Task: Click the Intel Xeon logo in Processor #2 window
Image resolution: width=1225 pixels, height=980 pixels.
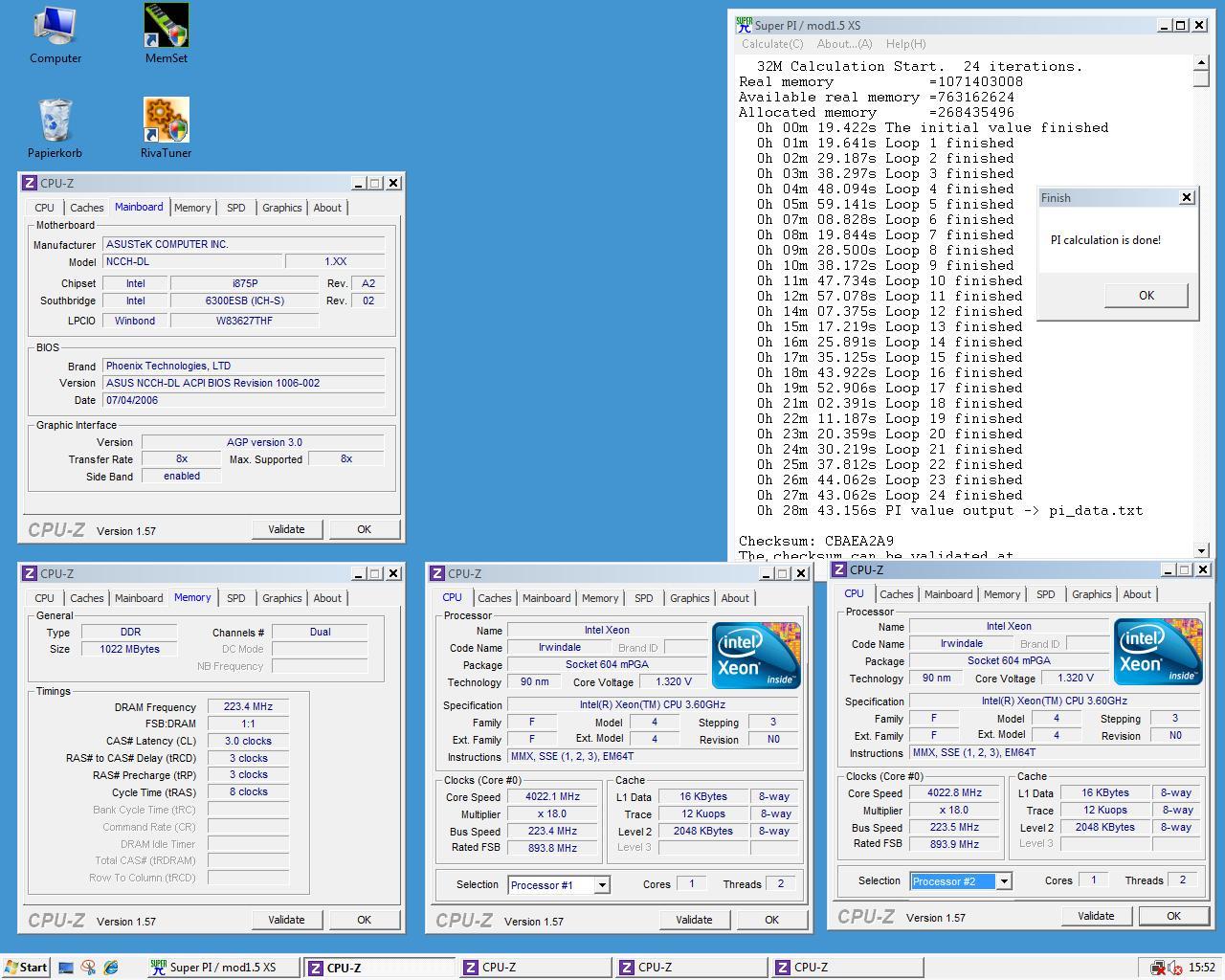Action: 1158,652
